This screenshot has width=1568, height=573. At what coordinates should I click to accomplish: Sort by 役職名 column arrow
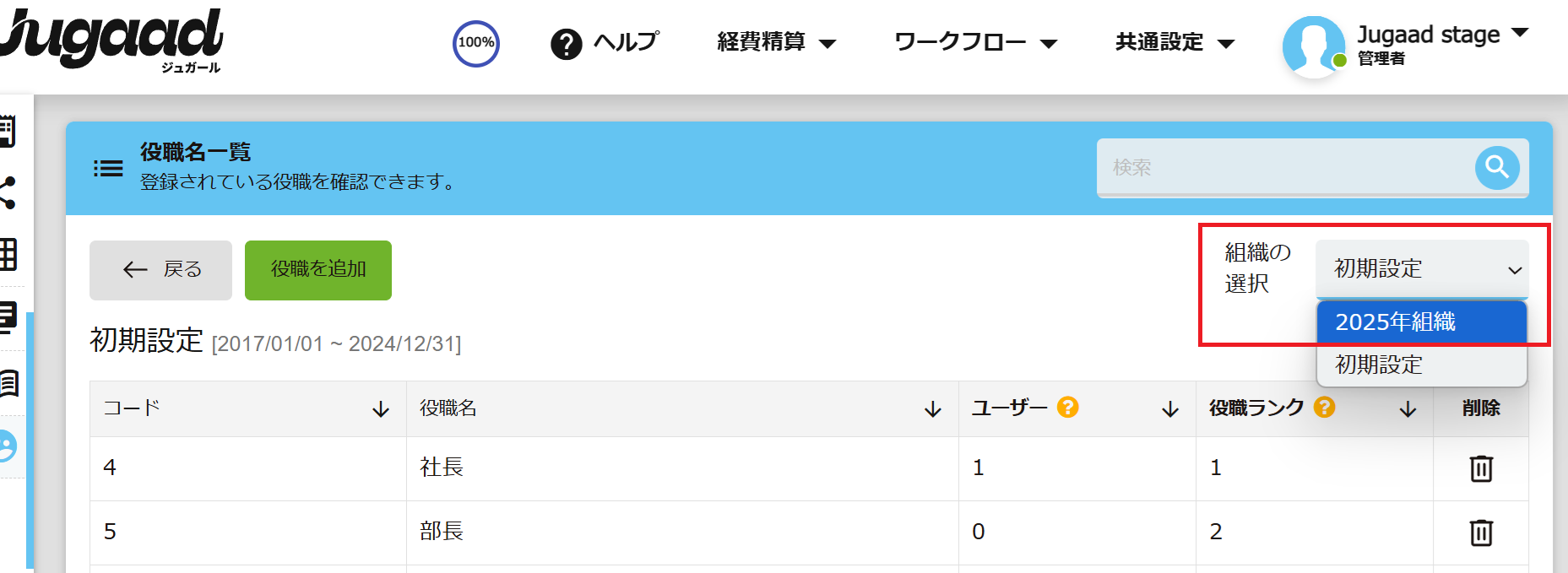932,409
